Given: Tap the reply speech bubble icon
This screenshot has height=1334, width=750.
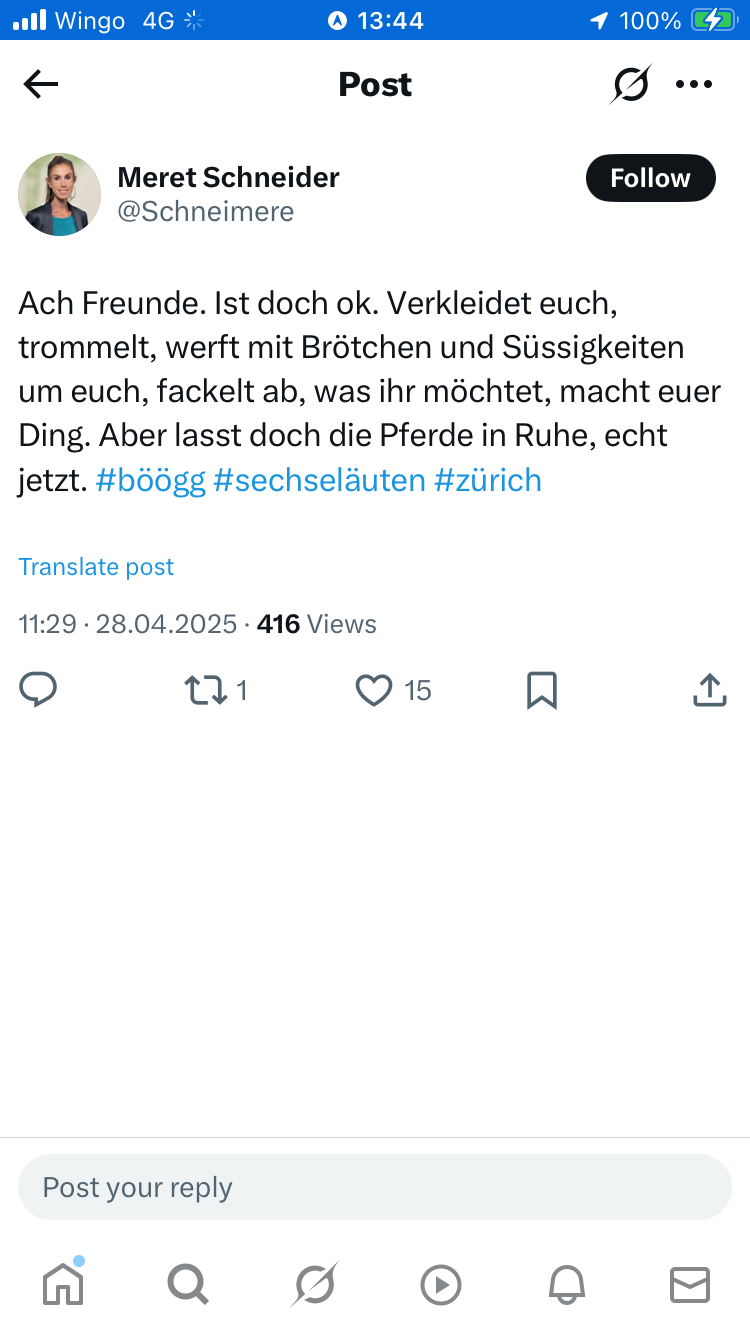Looking at the screenshot, I should [39, 690].
